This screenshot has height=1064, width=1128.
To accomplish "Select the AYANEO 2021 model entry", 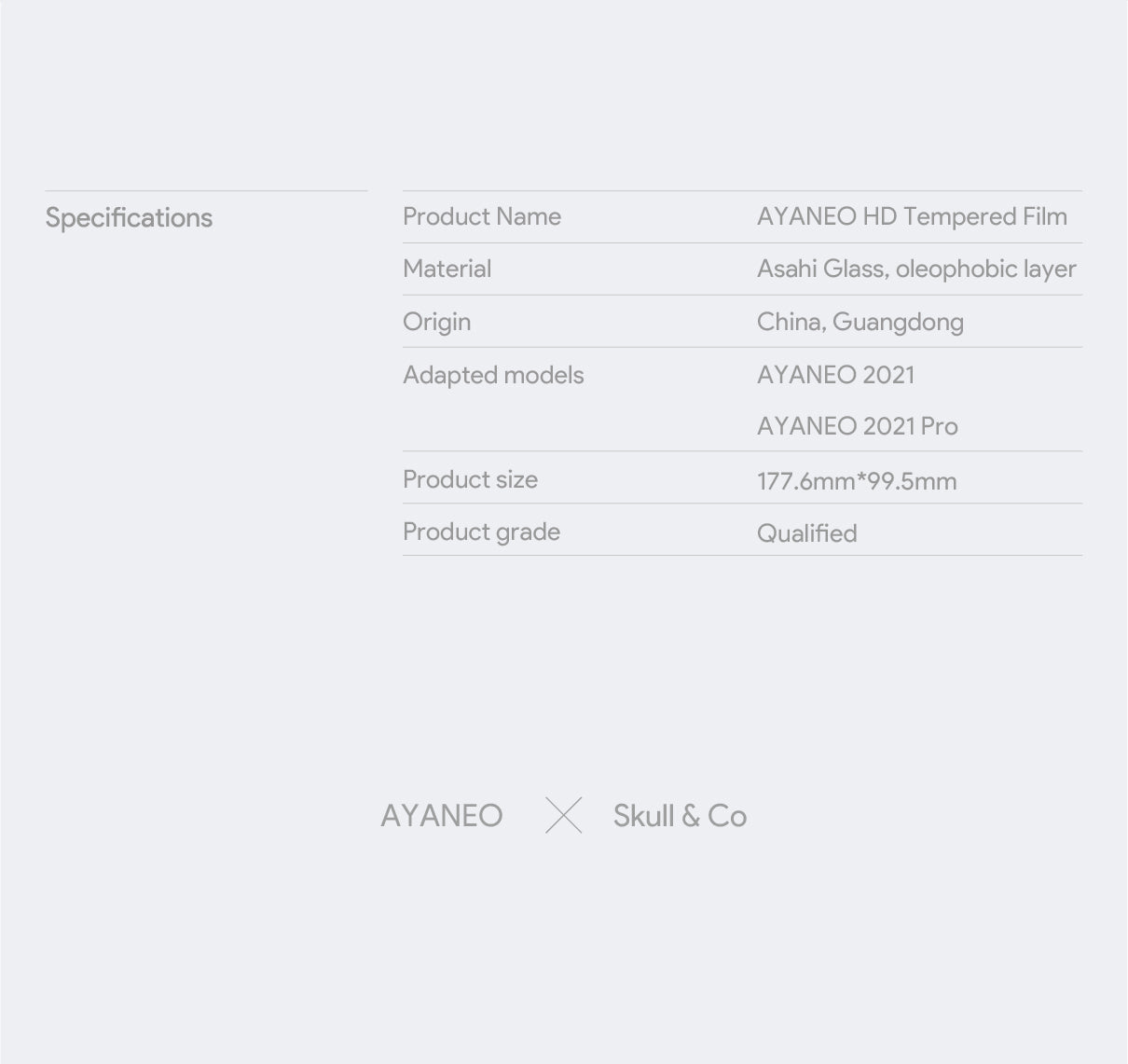I will (x=835, y=375).
